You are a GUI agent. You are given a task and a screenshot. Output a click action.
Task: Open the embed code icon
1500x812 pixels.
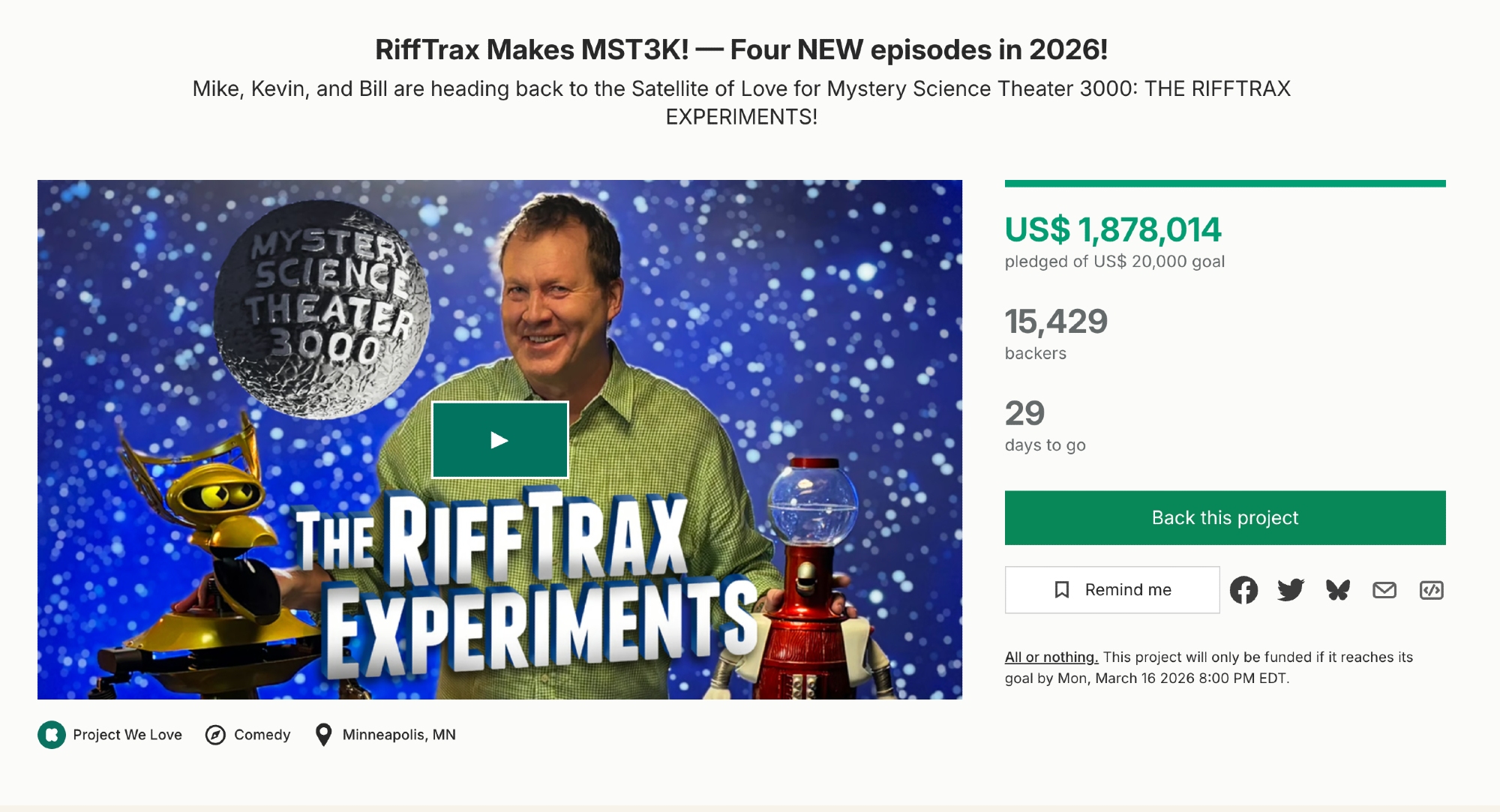click(x=1431, y=590)
